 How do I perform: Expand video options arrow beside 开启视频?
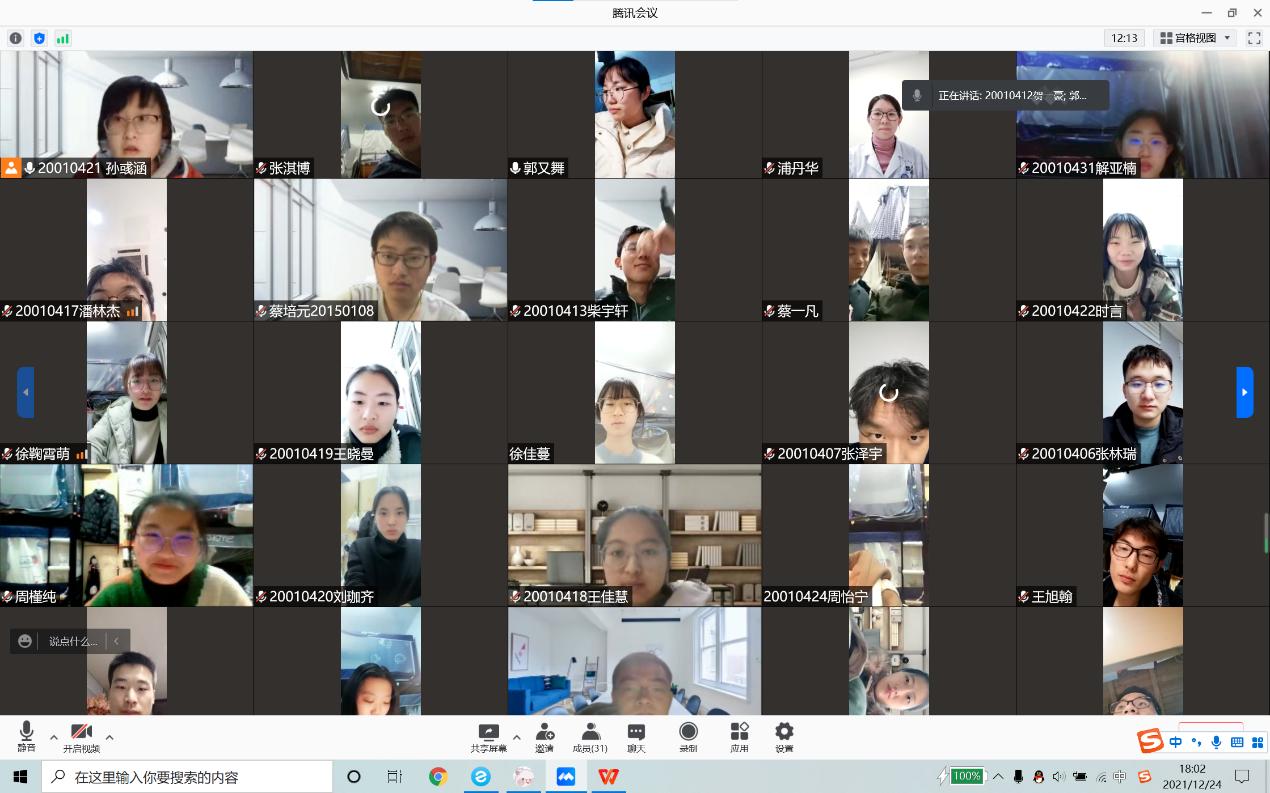click(110, 737)
